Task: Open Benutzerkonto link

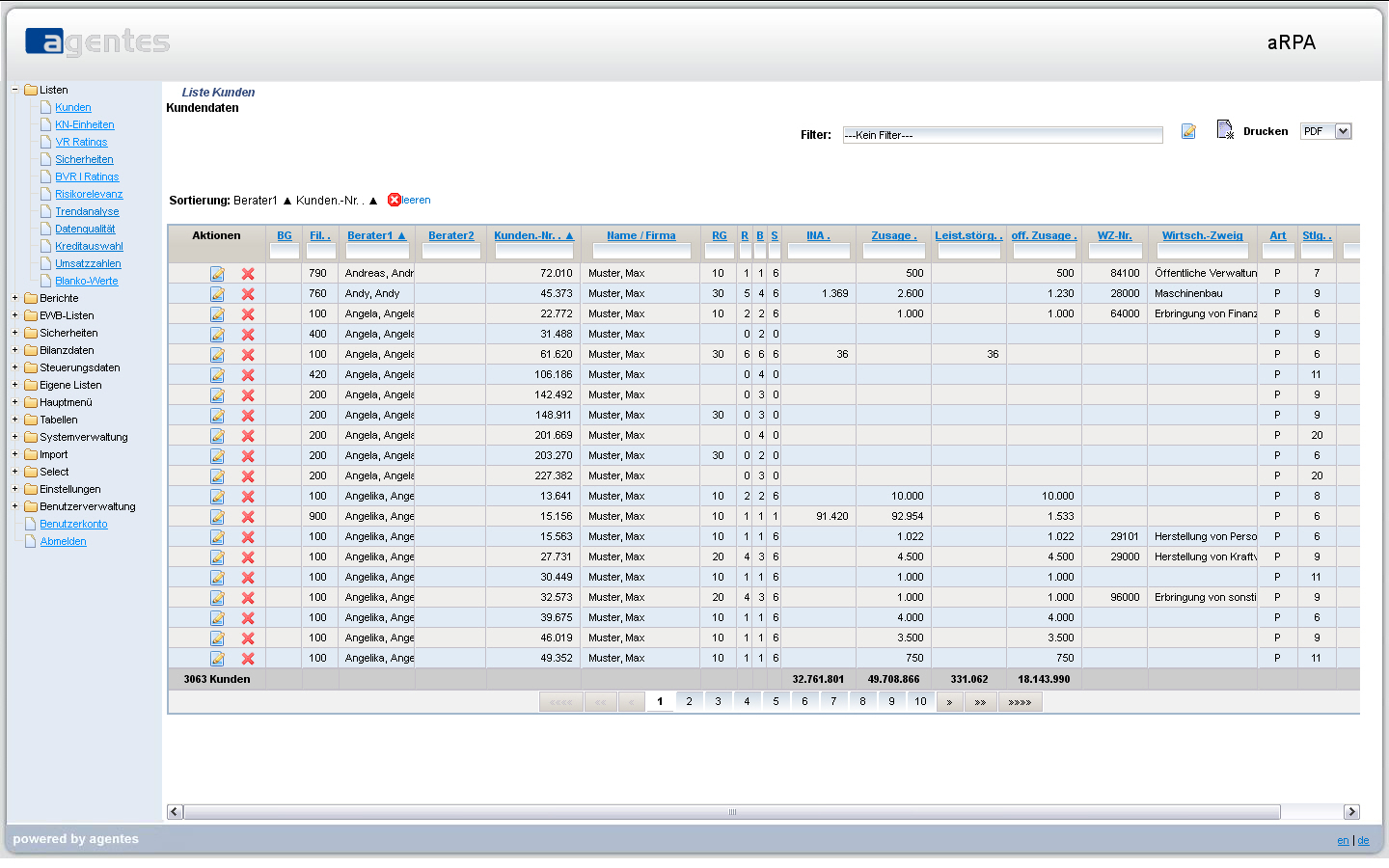Action: pos(73,524)
